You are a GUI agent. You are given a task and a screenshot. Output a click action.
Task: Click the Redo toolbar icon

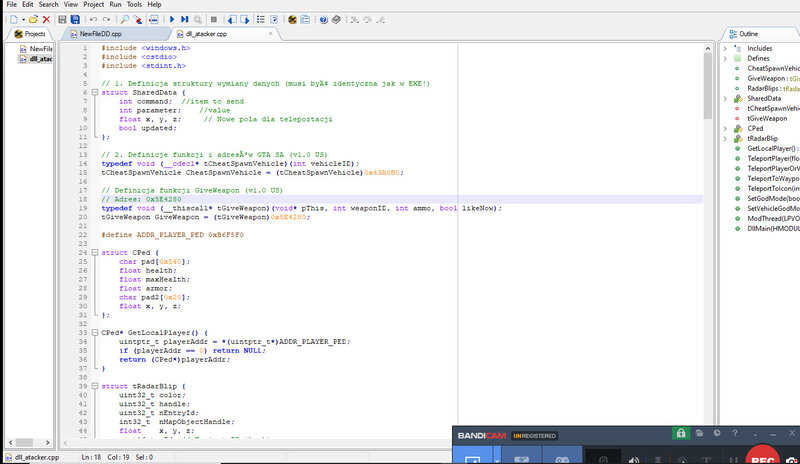tap(106, 19)
